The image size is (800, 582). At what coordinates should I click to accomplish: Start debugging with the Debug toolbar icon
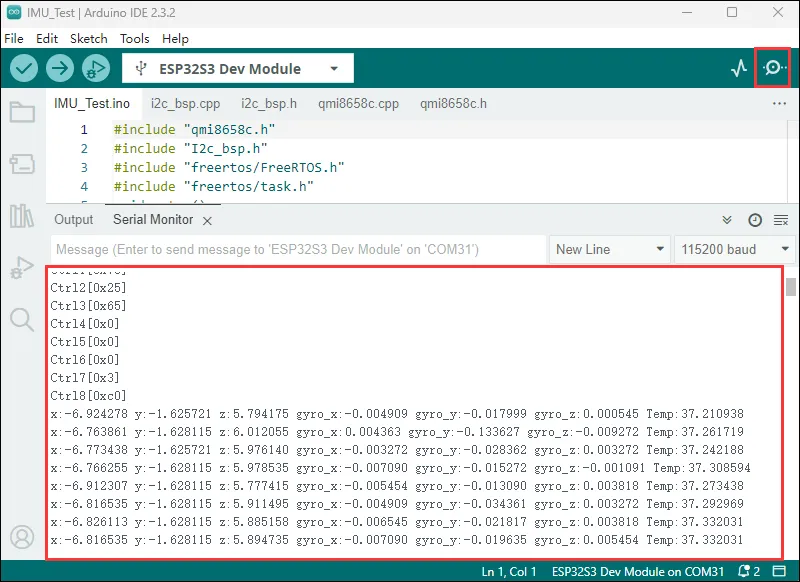click(96, 68)
